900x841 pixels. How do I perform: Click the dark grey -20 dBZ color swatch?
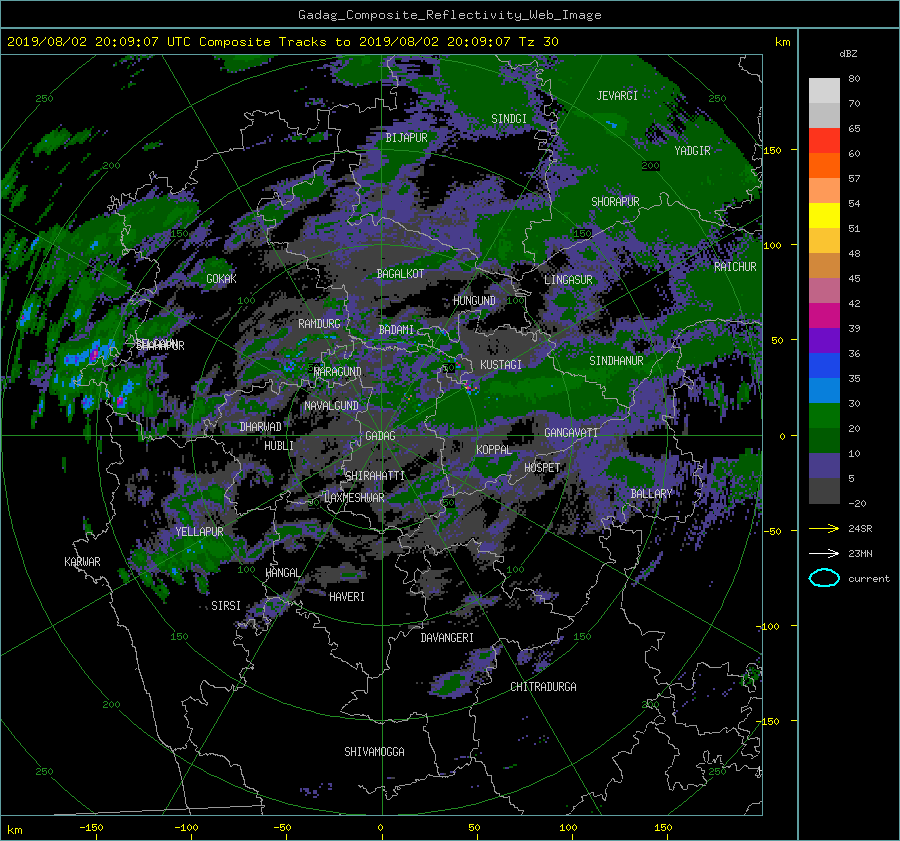(824, 490)
